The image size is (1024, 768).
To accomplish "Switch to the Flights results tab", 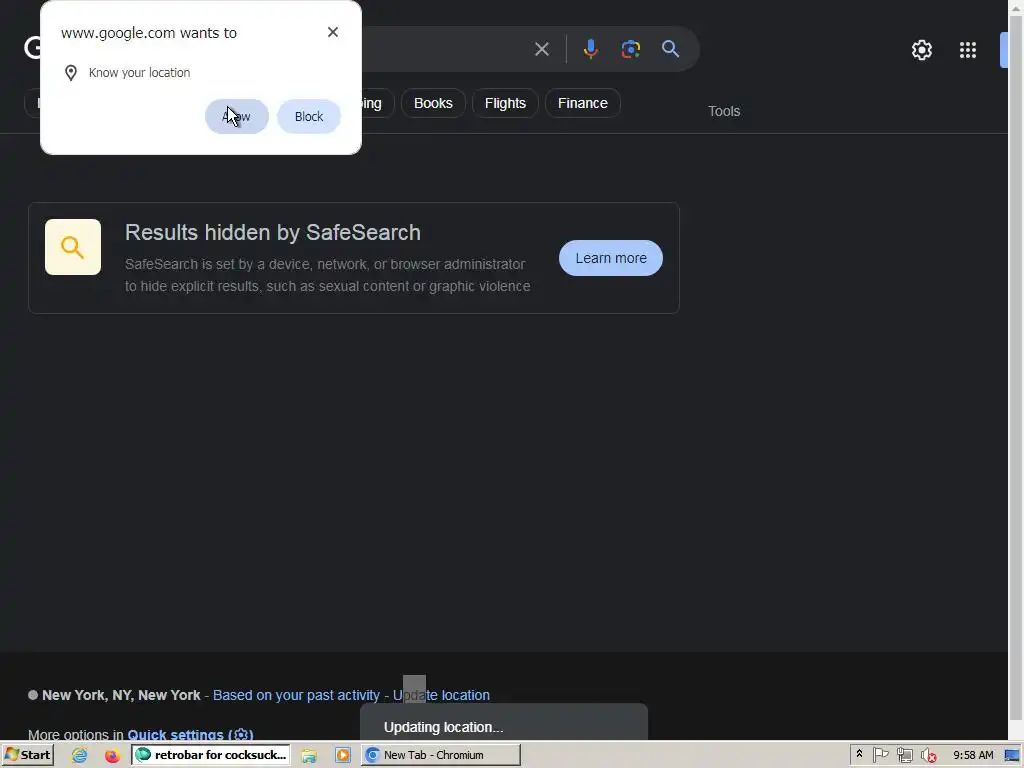I will (505, 103).
